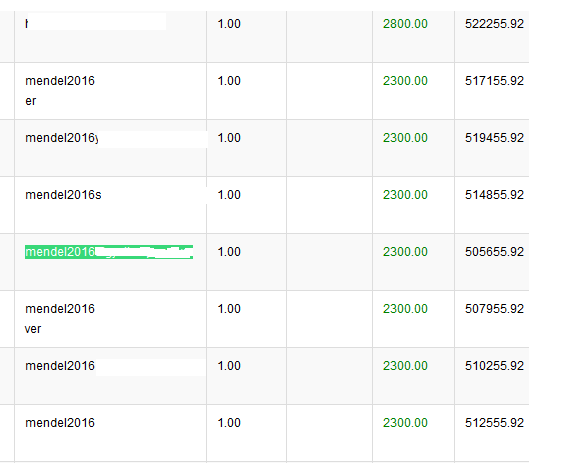Click the balance value 510255.92

[x=494, y=366]
